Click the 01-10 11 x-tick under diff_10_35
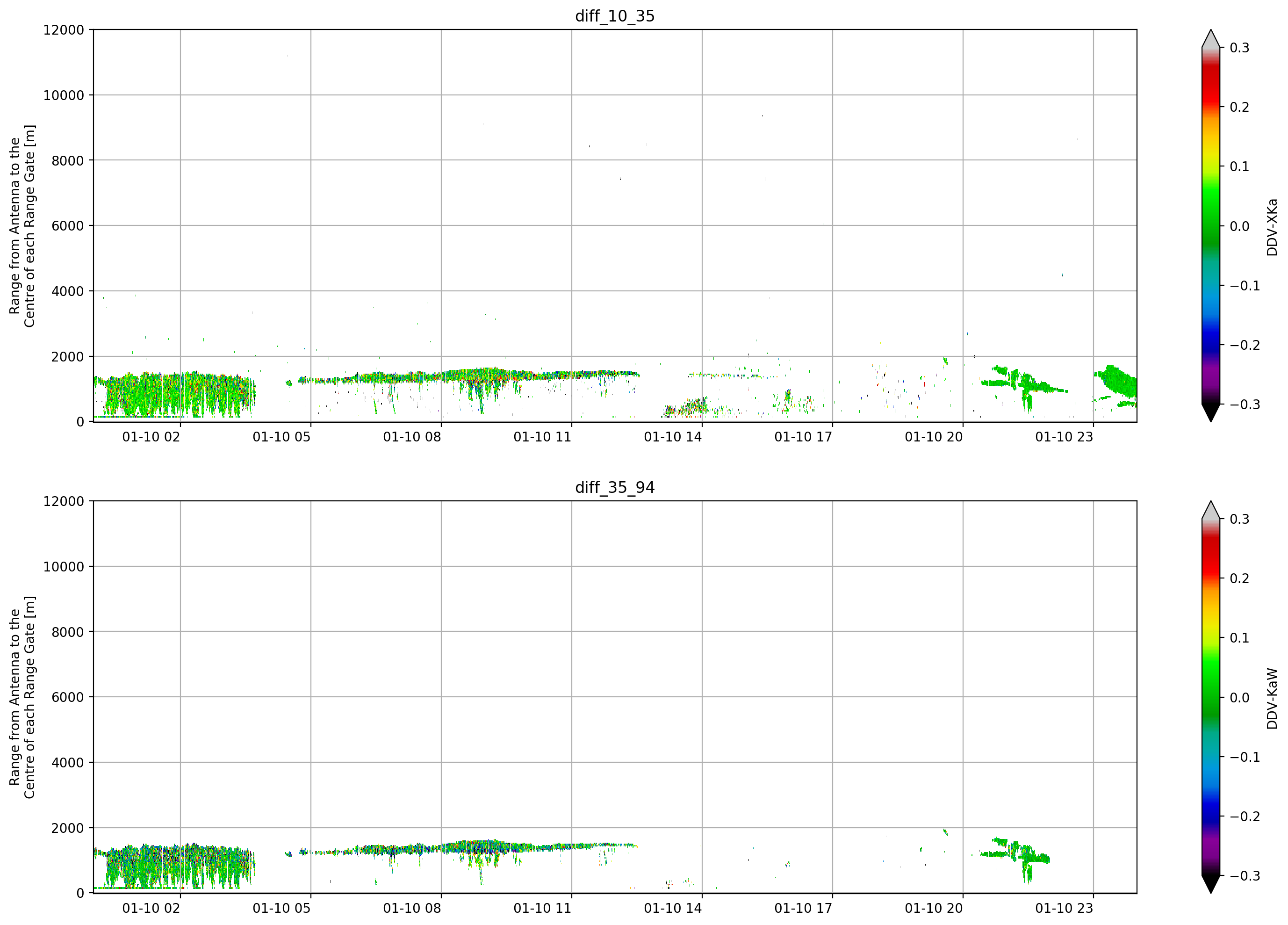The image size is (1288, 925). [542, 437]
